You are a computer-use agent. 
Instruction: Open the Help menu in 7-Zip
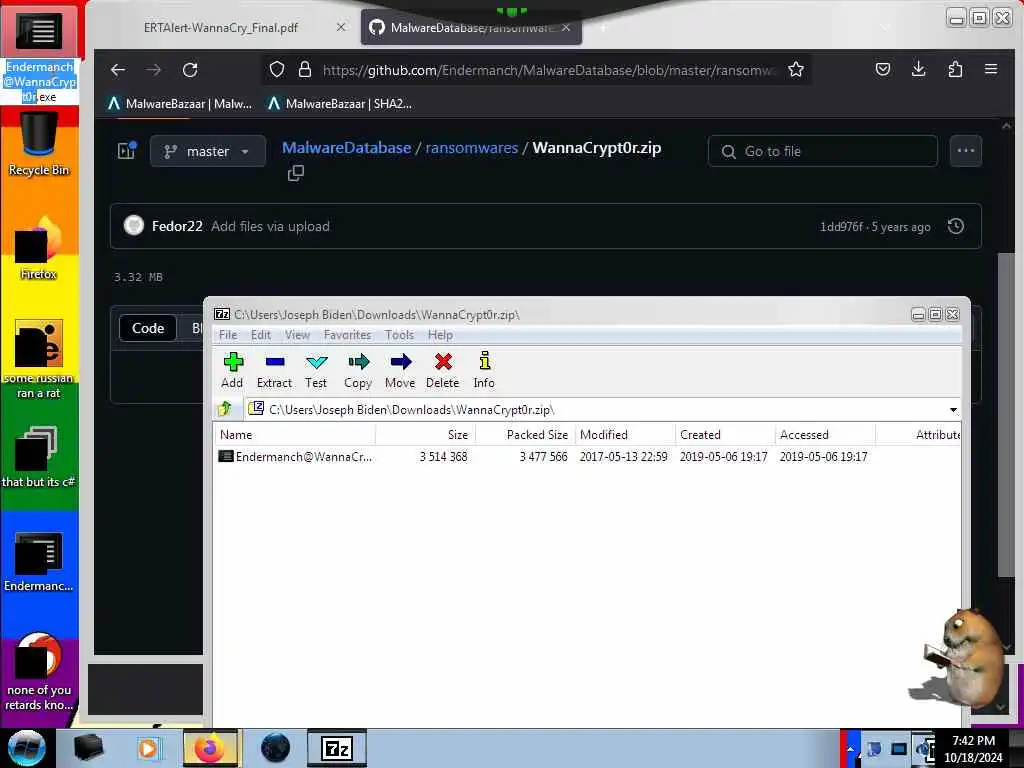pos(440,335)
